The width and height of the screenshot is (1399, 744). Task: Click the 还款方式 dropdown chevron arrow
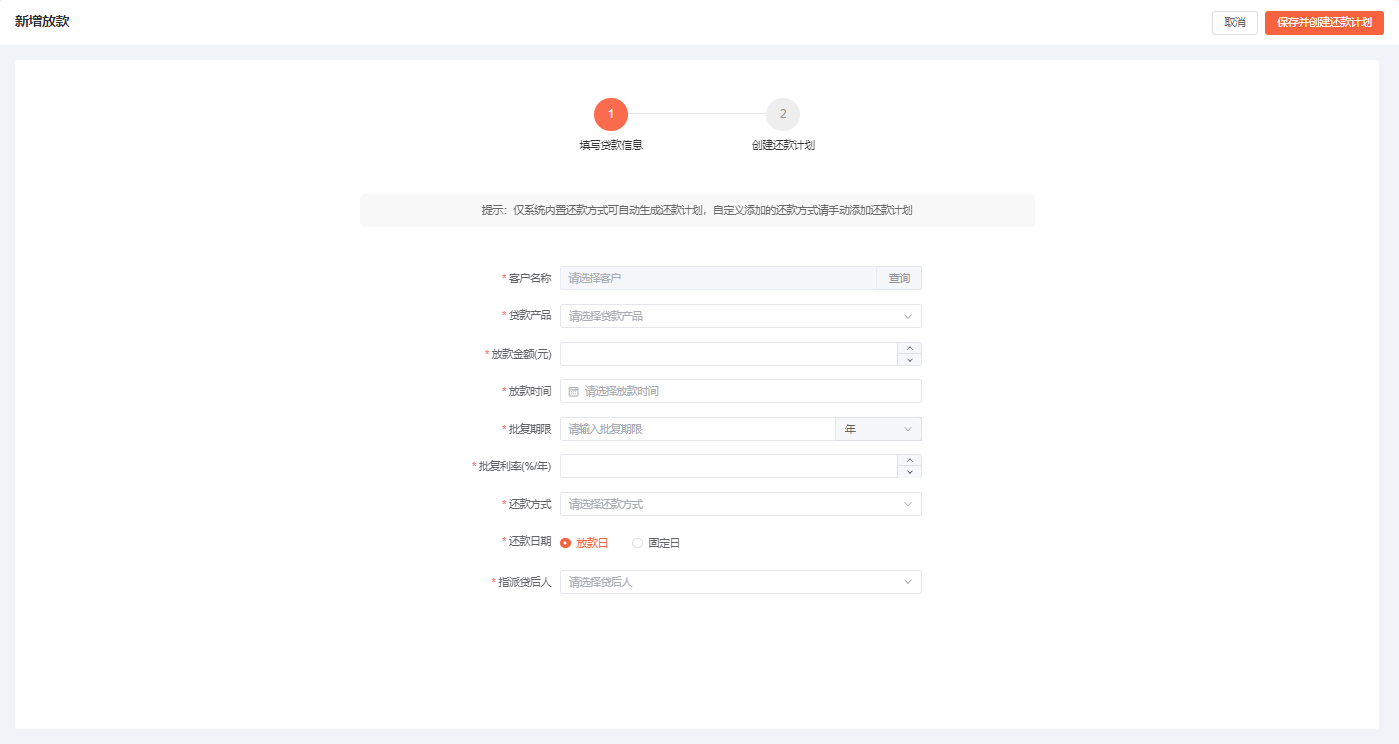[908, 504]
